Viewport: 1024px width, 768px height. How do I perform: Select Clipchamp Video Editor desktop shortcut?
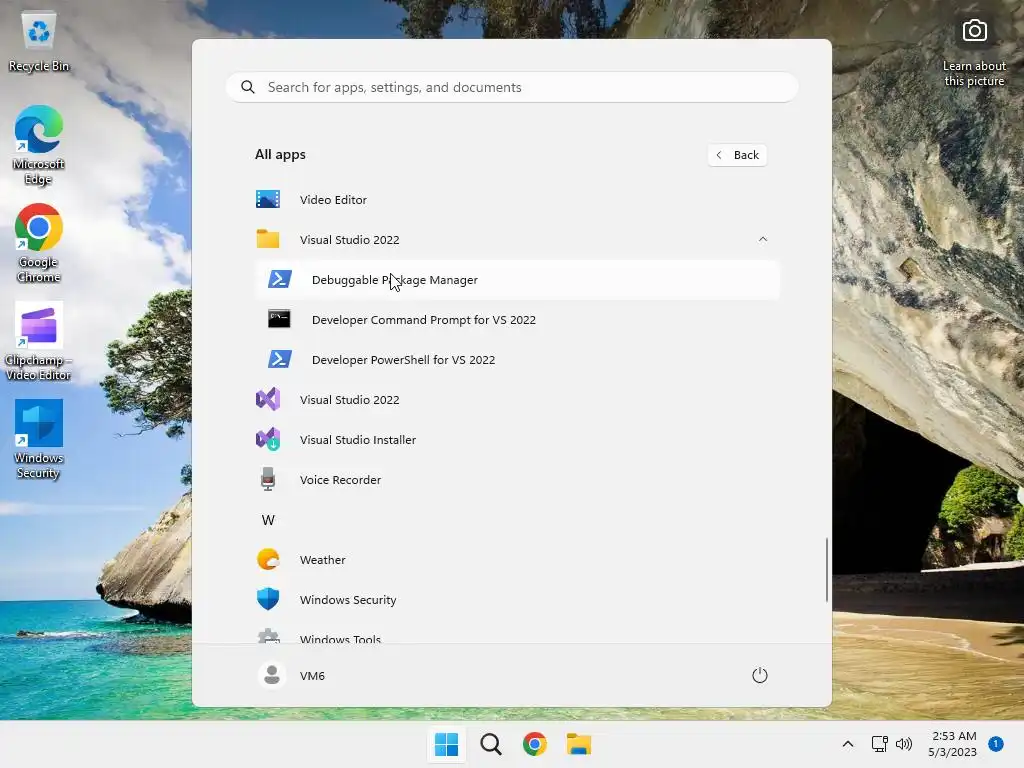click(x=39, y=341)
